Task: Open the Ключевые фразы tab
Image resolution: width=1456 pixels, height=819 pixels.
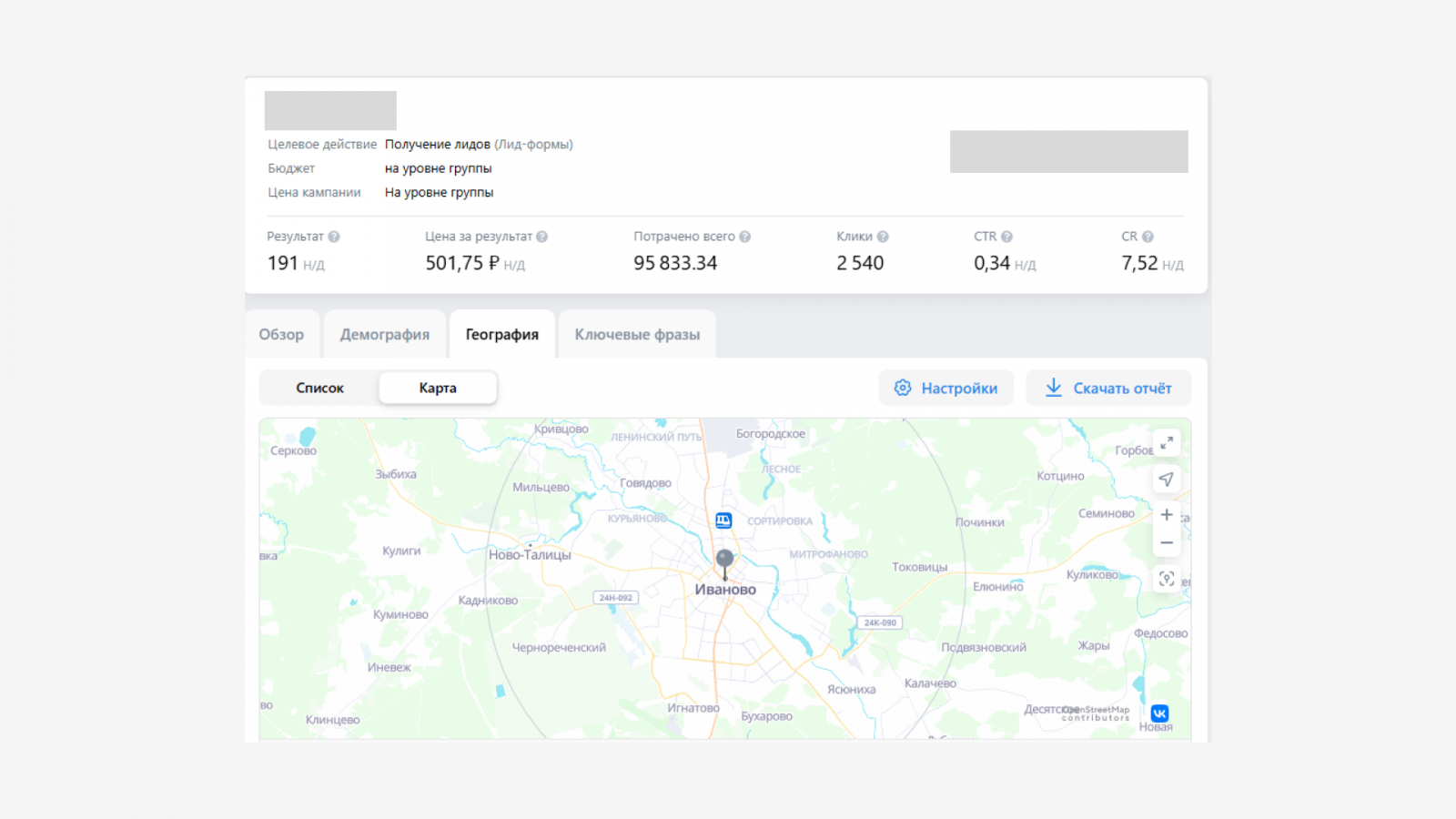Action: [x=637, y=335]
